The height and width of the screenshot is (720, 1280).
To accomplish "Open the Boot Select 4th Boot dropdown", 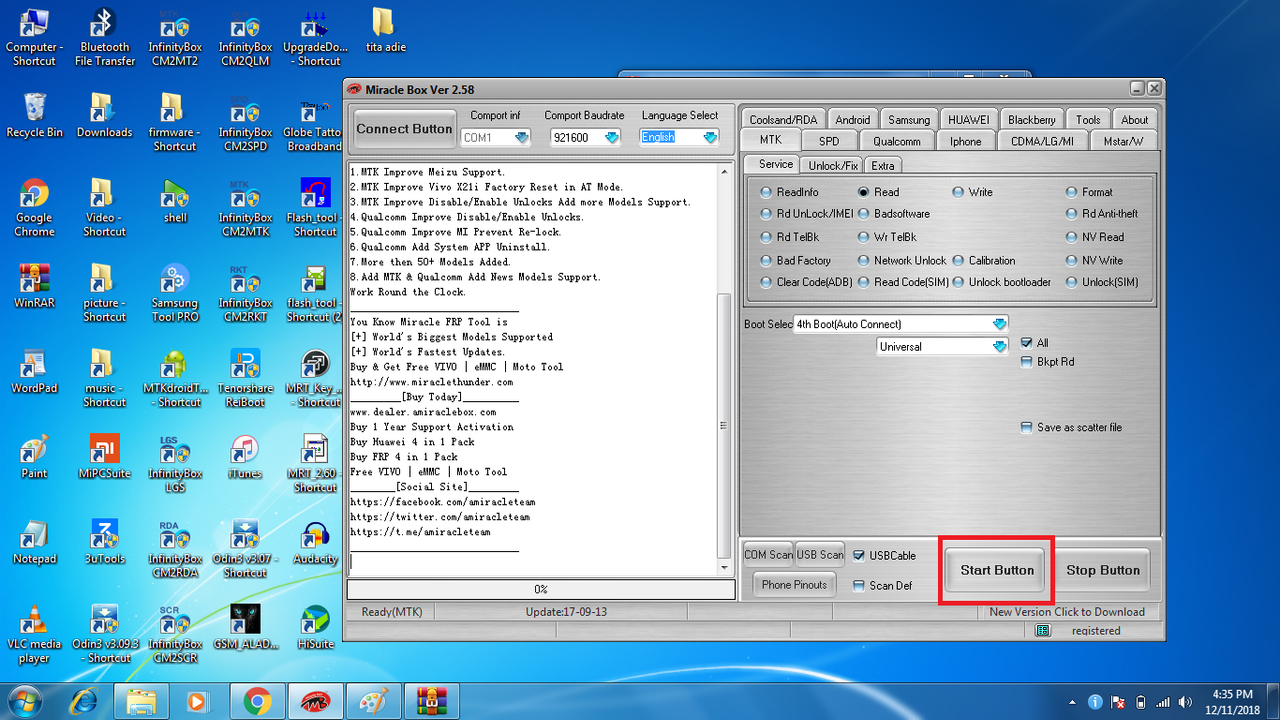I will [x=998, y=324].
